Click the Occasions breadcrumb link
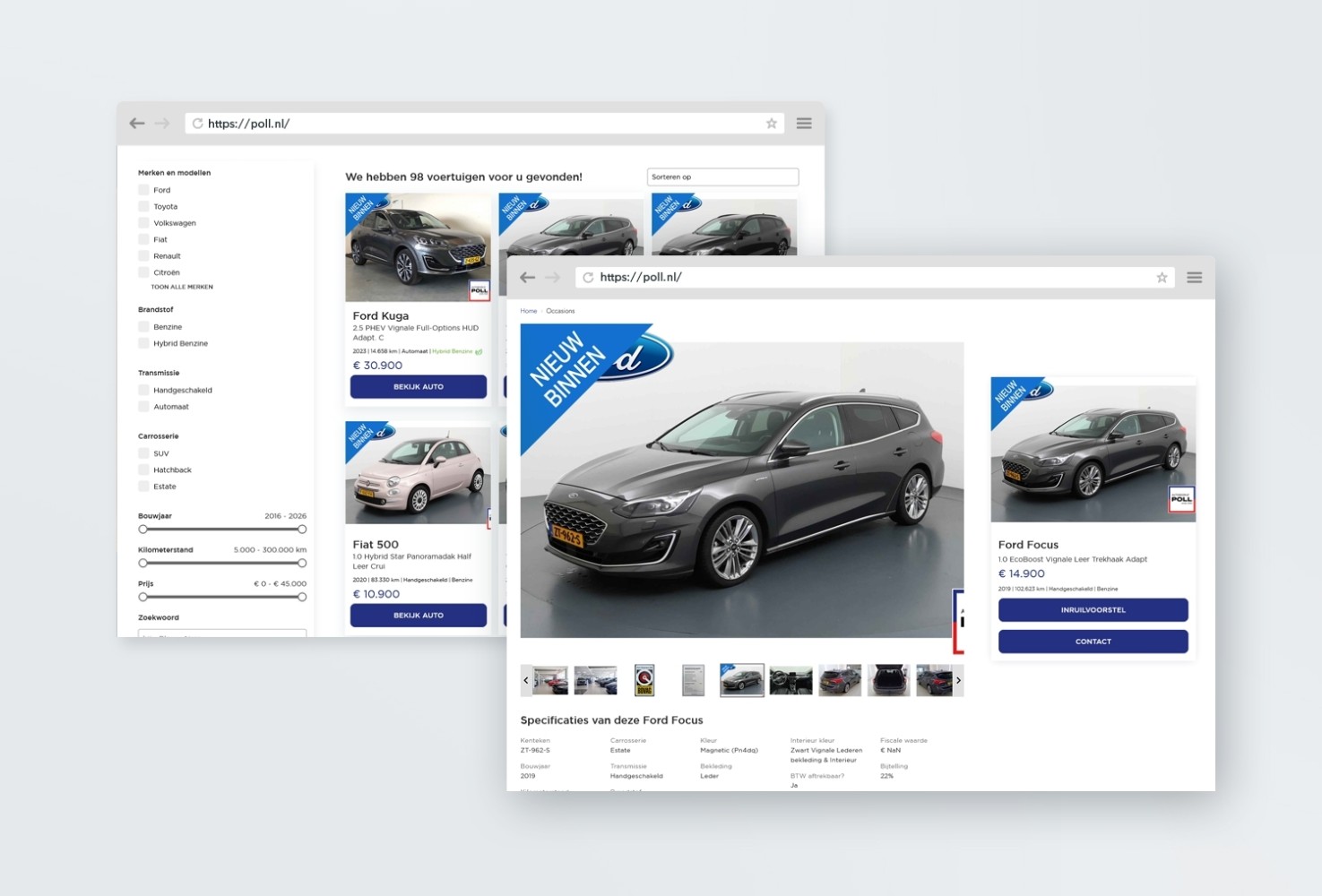Image resolution: width=1322 pixels, height=896 pixels. [x=560, y=311]
